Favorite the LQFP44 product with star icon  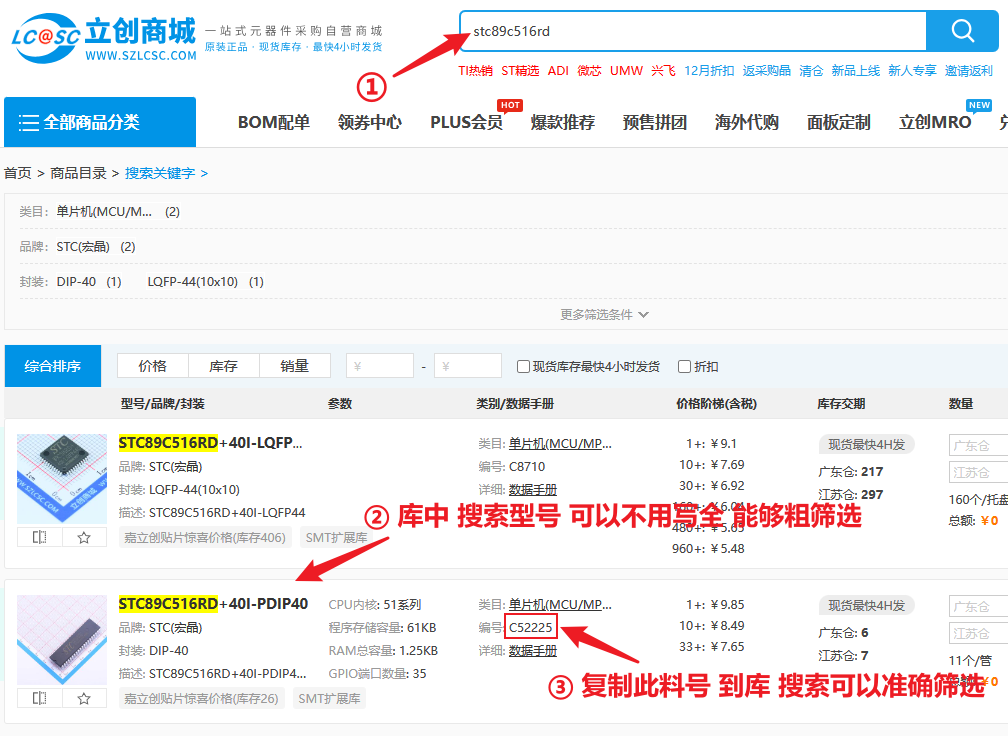coord(84,537)
